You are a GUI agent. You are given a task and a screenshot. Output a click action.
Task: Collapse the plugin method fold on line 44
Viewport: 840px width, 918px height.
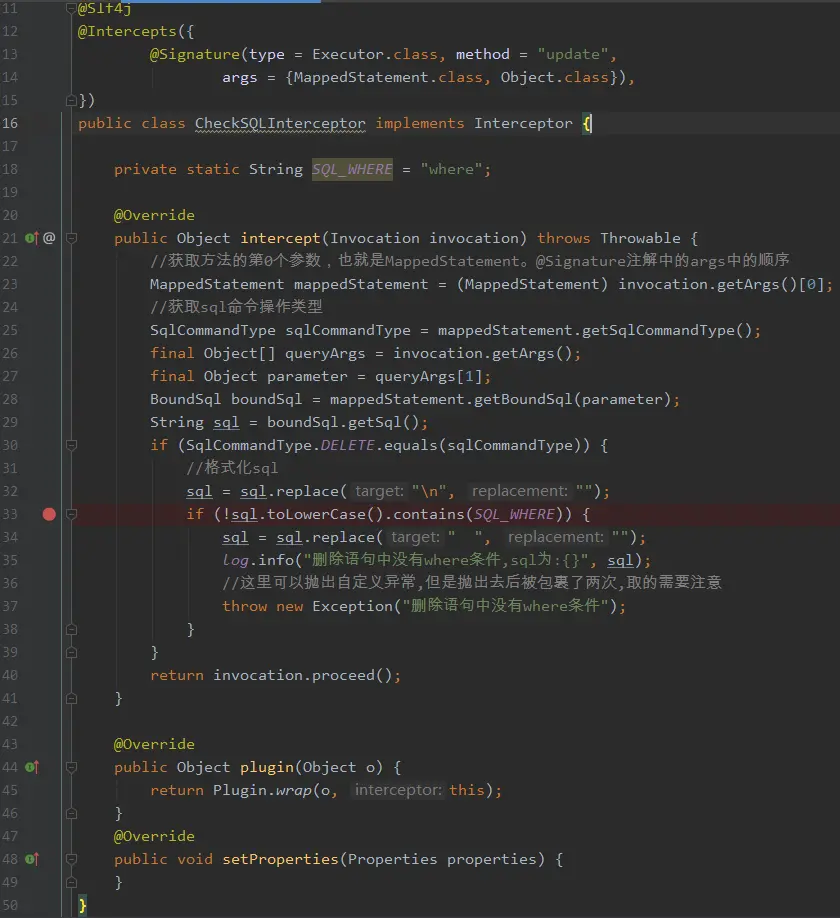71,767
